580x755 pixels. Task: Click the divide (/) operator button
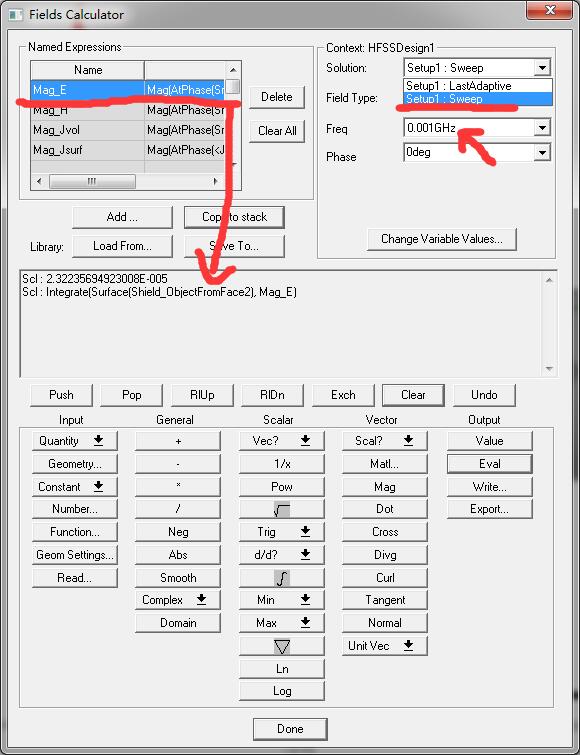(x=178, y=509)
